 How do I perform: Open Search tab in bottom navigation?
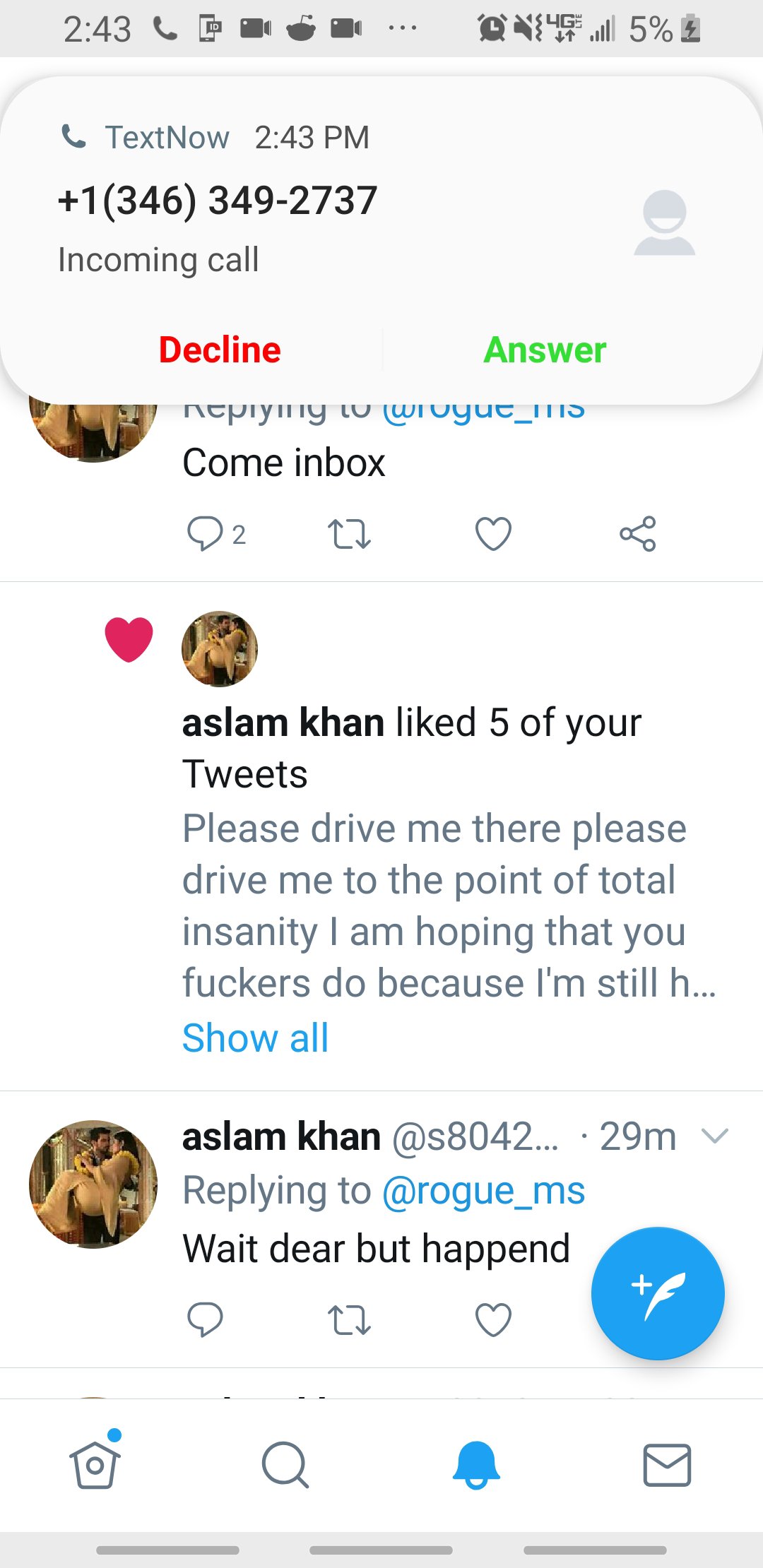pyautogui.click(x=285, y=1465)
